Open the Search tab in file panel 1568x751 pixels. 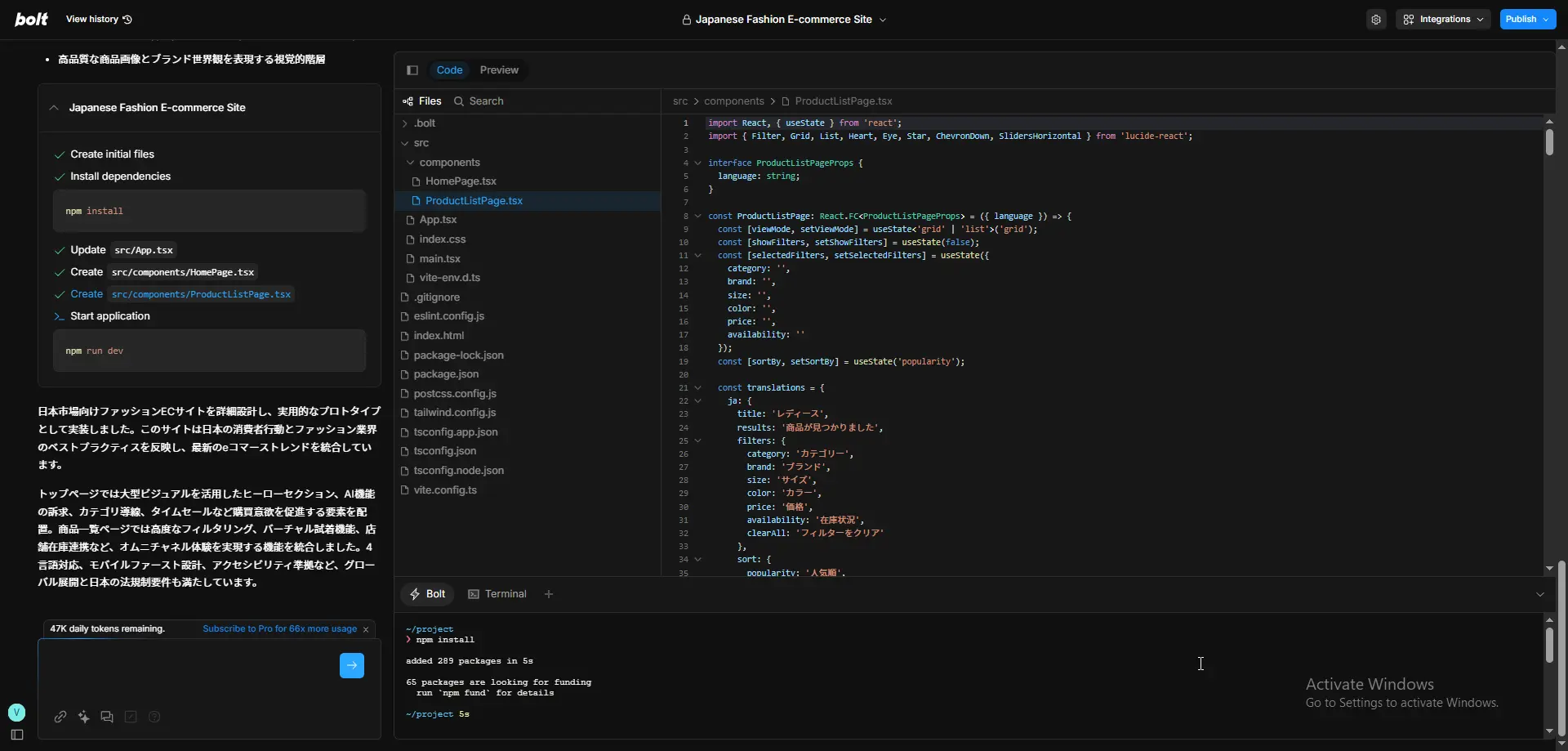pos(479,101)
